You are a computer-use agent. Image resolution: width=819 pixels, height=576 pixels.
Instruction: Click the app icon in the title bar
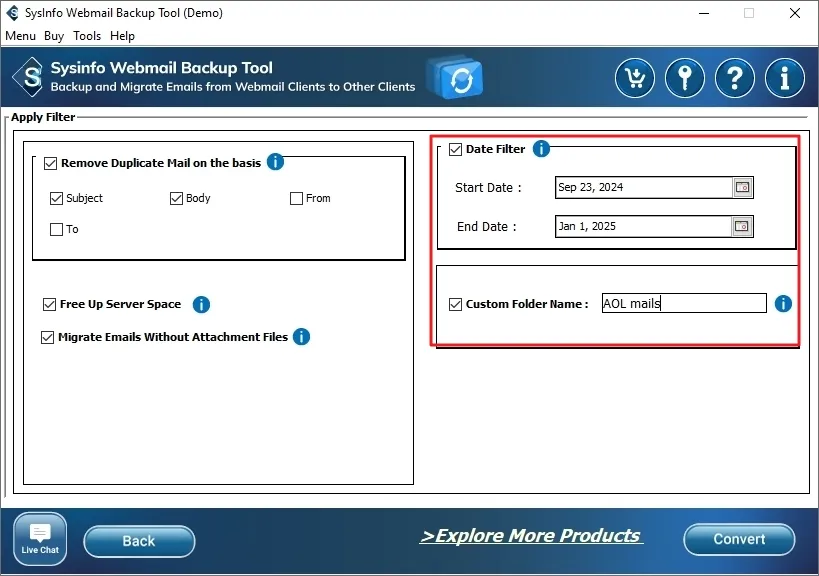[12, 13]
